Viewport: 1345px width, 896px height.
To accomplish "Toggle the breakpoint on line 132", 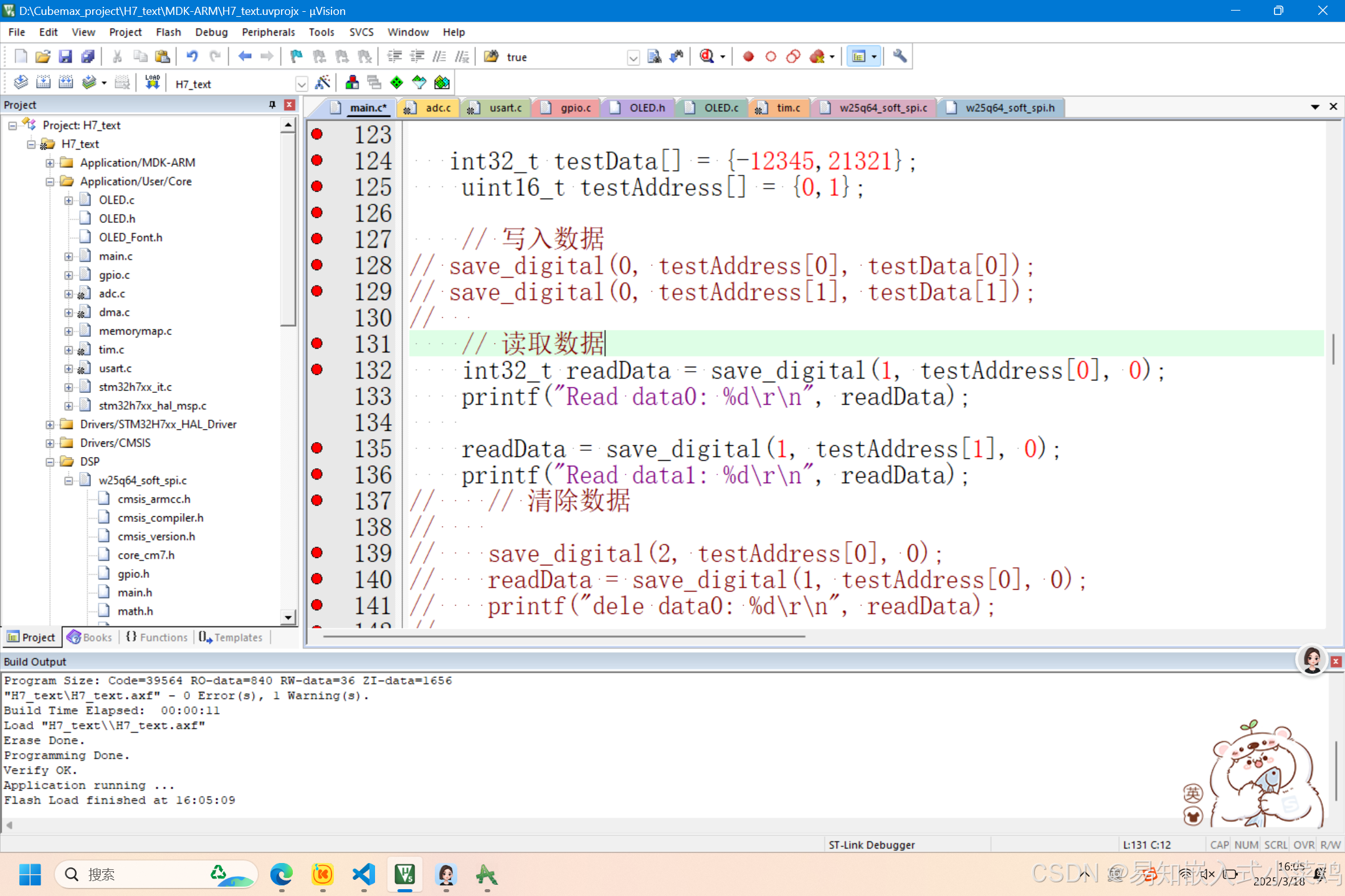I will click(x=317, y=370).
